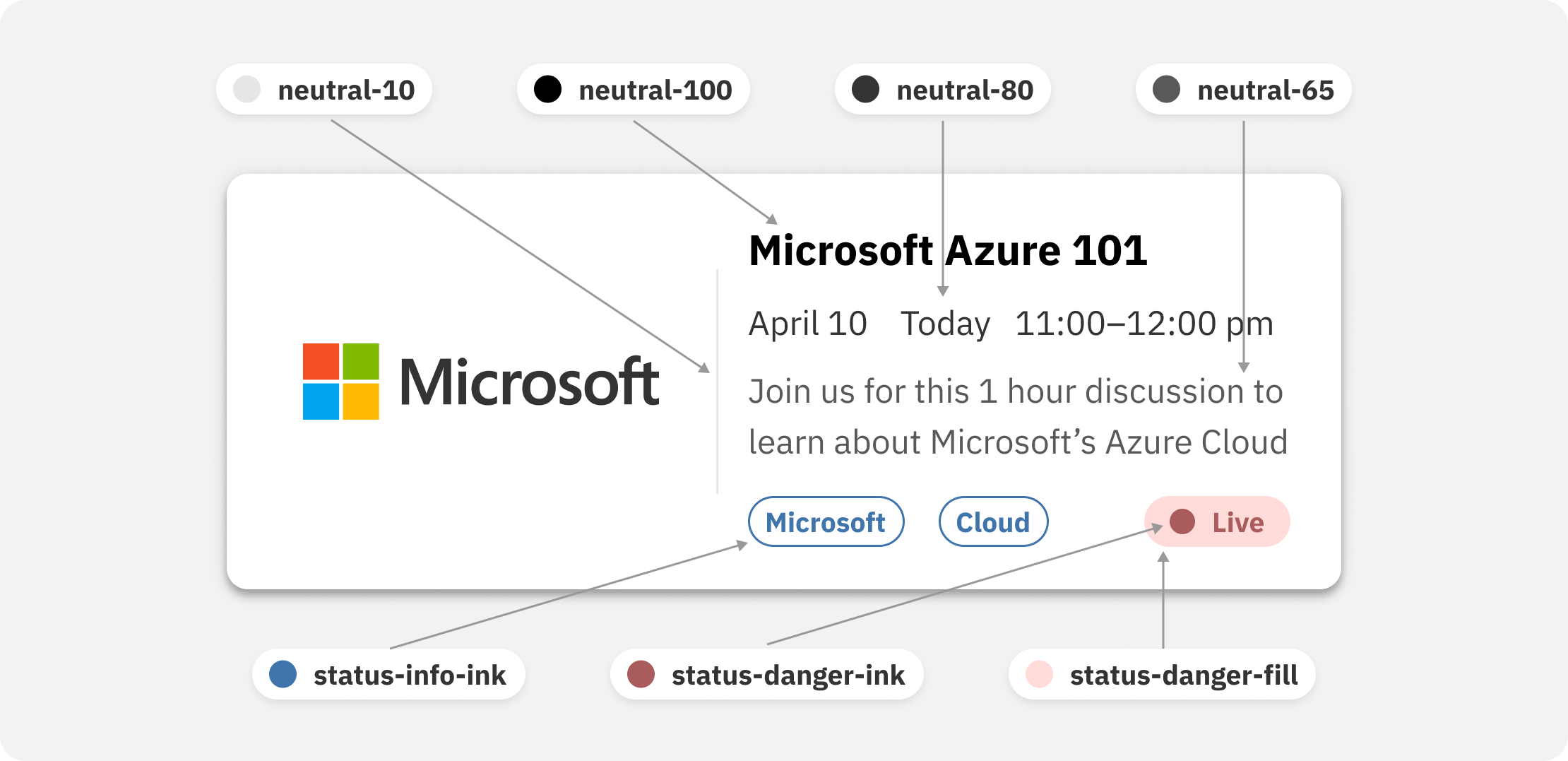Click the neutral-100 label pill
The height and width of the screenshot is (761, 1568).
[x=634, y=90]
